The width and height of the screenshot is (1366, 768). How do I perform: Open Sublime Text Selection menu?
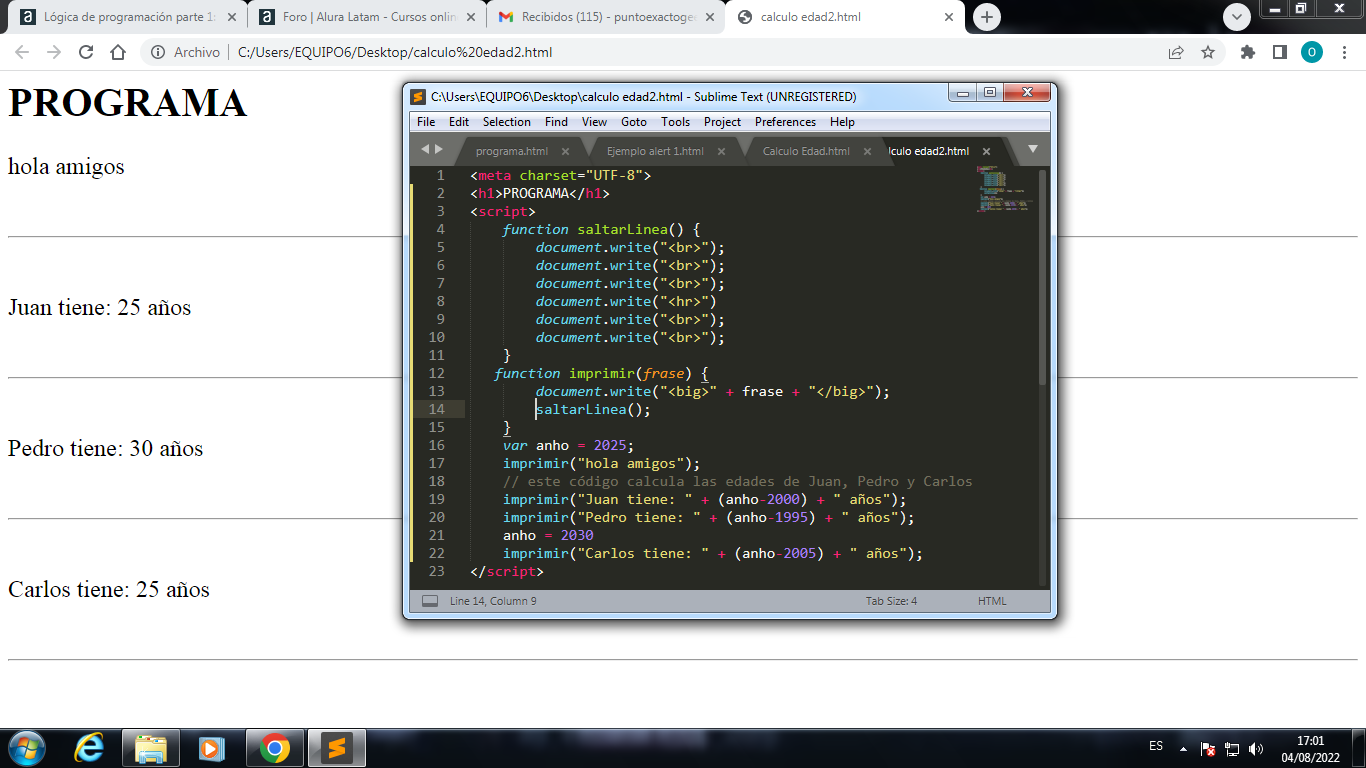click(507, 122)
